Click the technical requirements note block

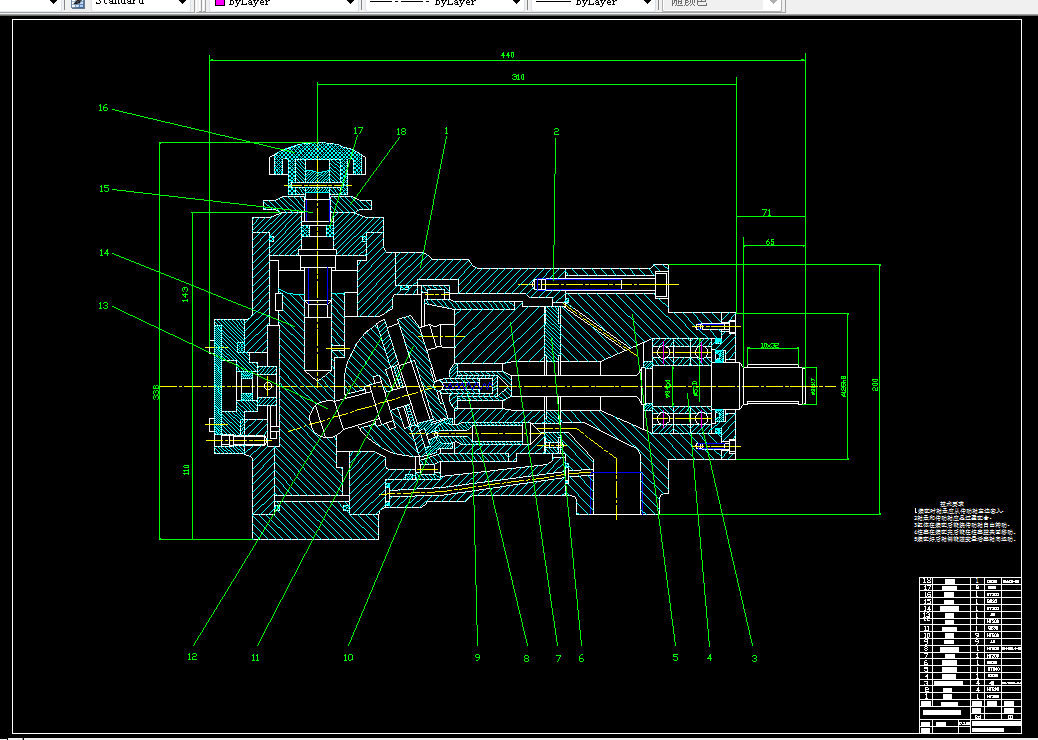coord(965,523)
